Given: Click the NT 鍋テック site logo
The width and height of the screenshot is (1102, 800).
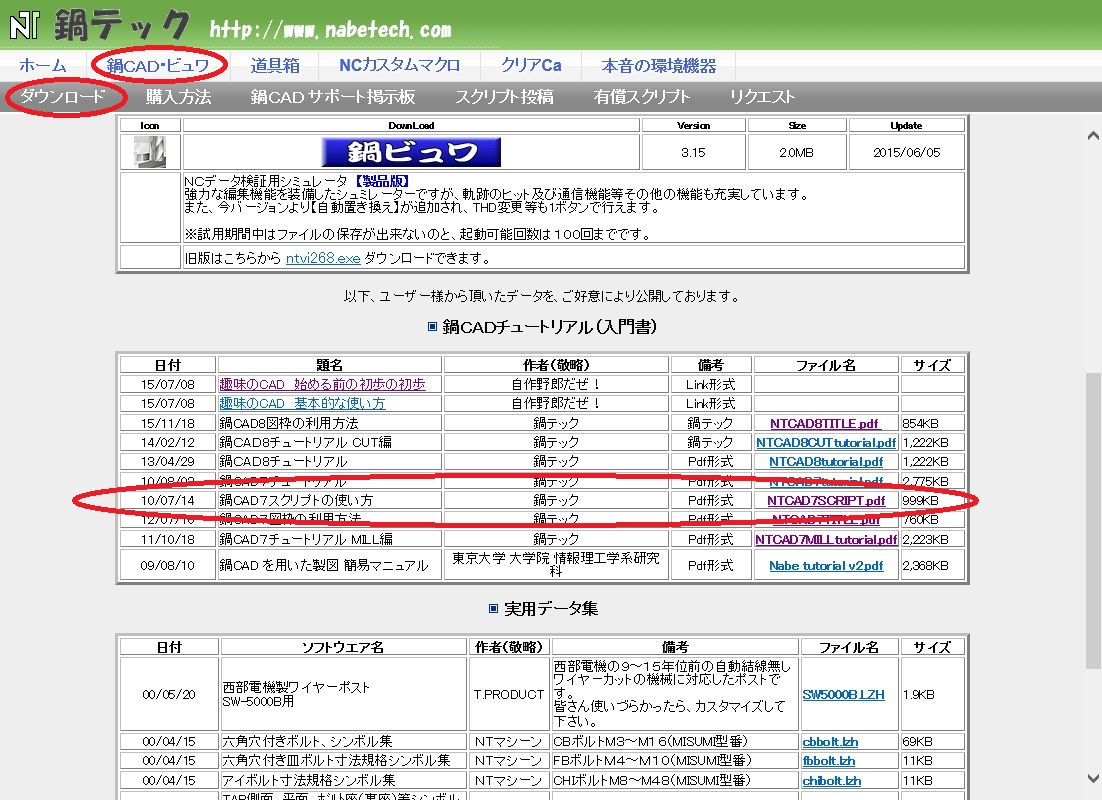Looking at the screenshot, I should pos(99,25).
